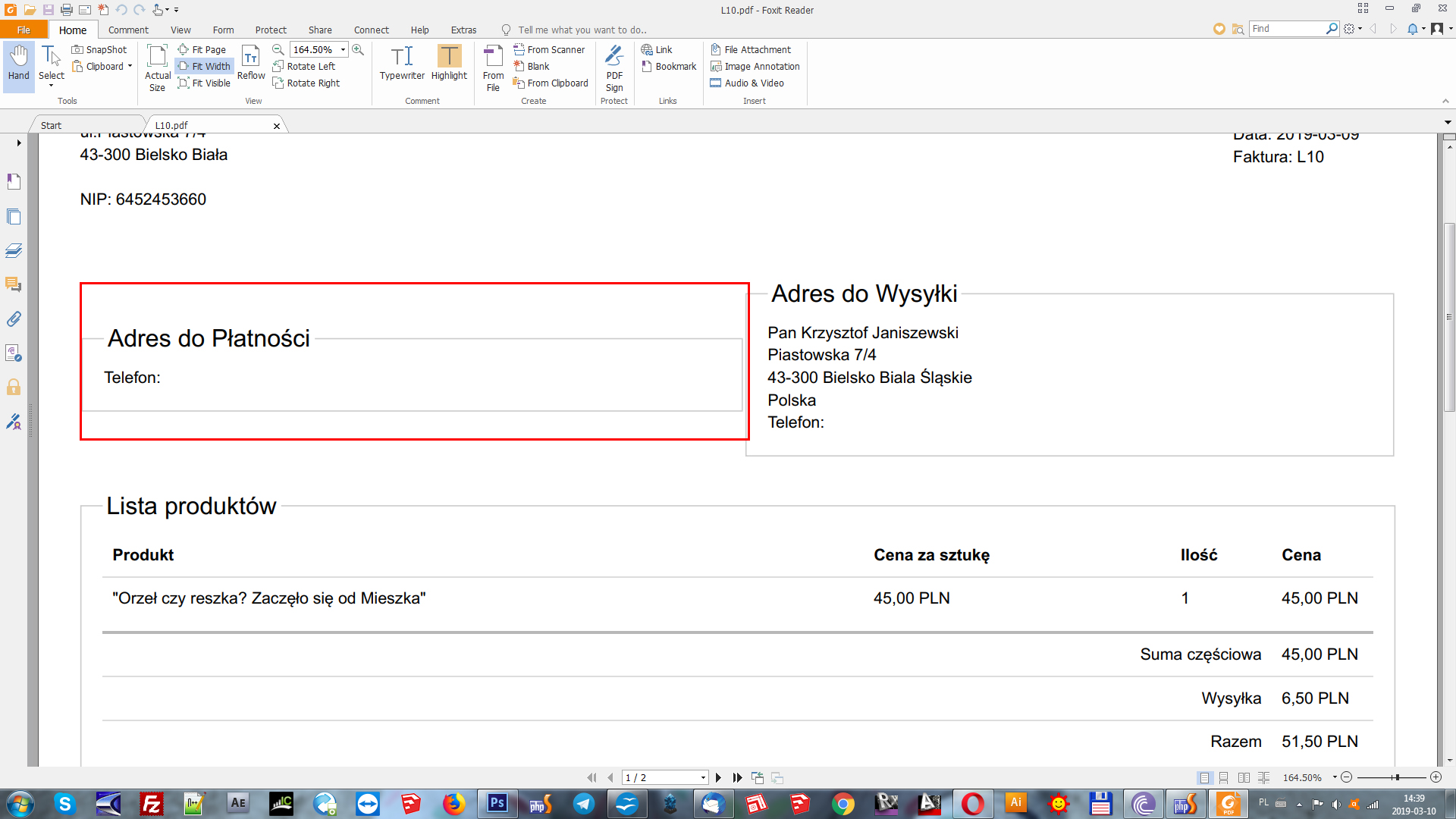Click the Typewriter tool icon

click(x=402, y=57)
